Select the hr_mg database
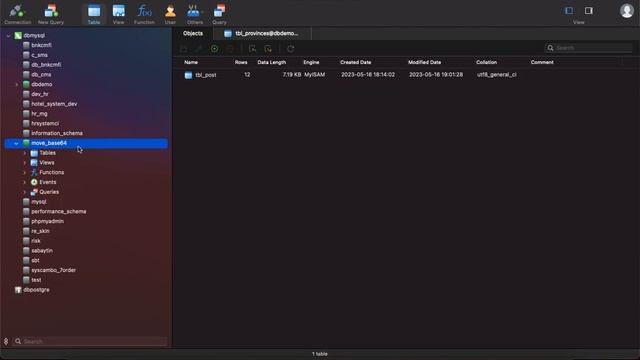The width and height of the screenshot is (640, 360). pyautogui.click(x=39, y=114)
